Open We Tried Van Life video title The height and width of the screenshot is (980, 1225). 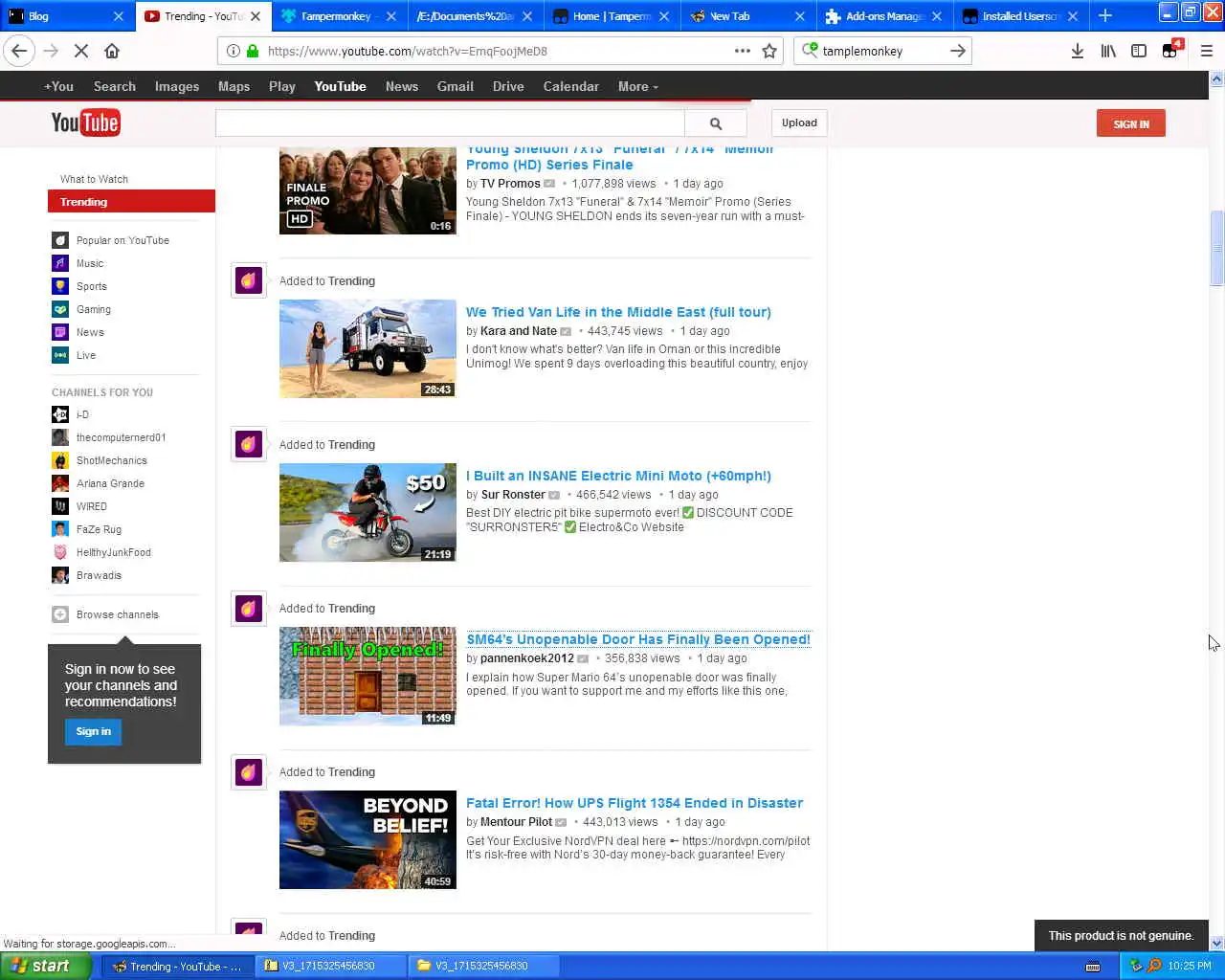click(x=618, y=312)
